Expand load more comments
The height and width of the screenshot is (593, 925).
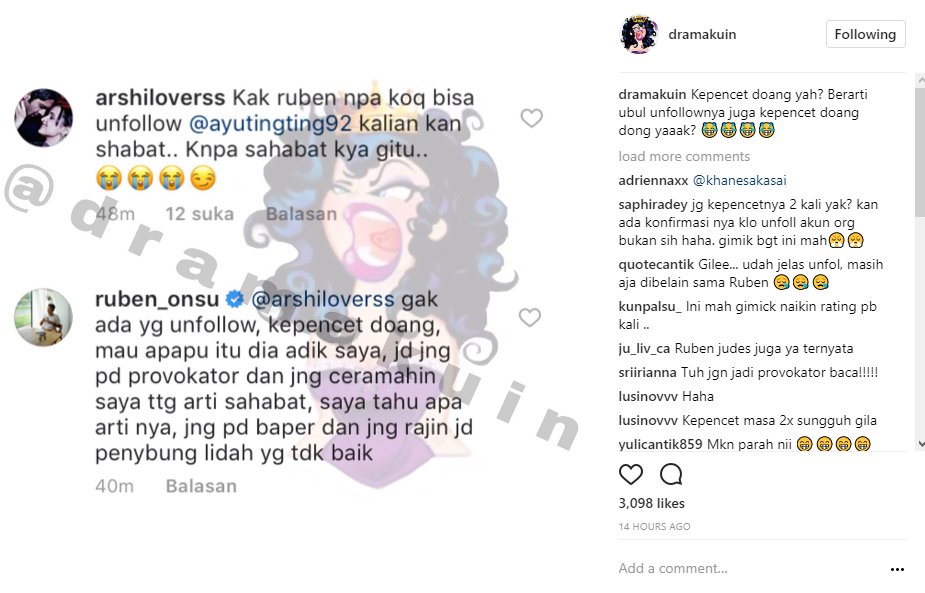[x=684, y=156]
